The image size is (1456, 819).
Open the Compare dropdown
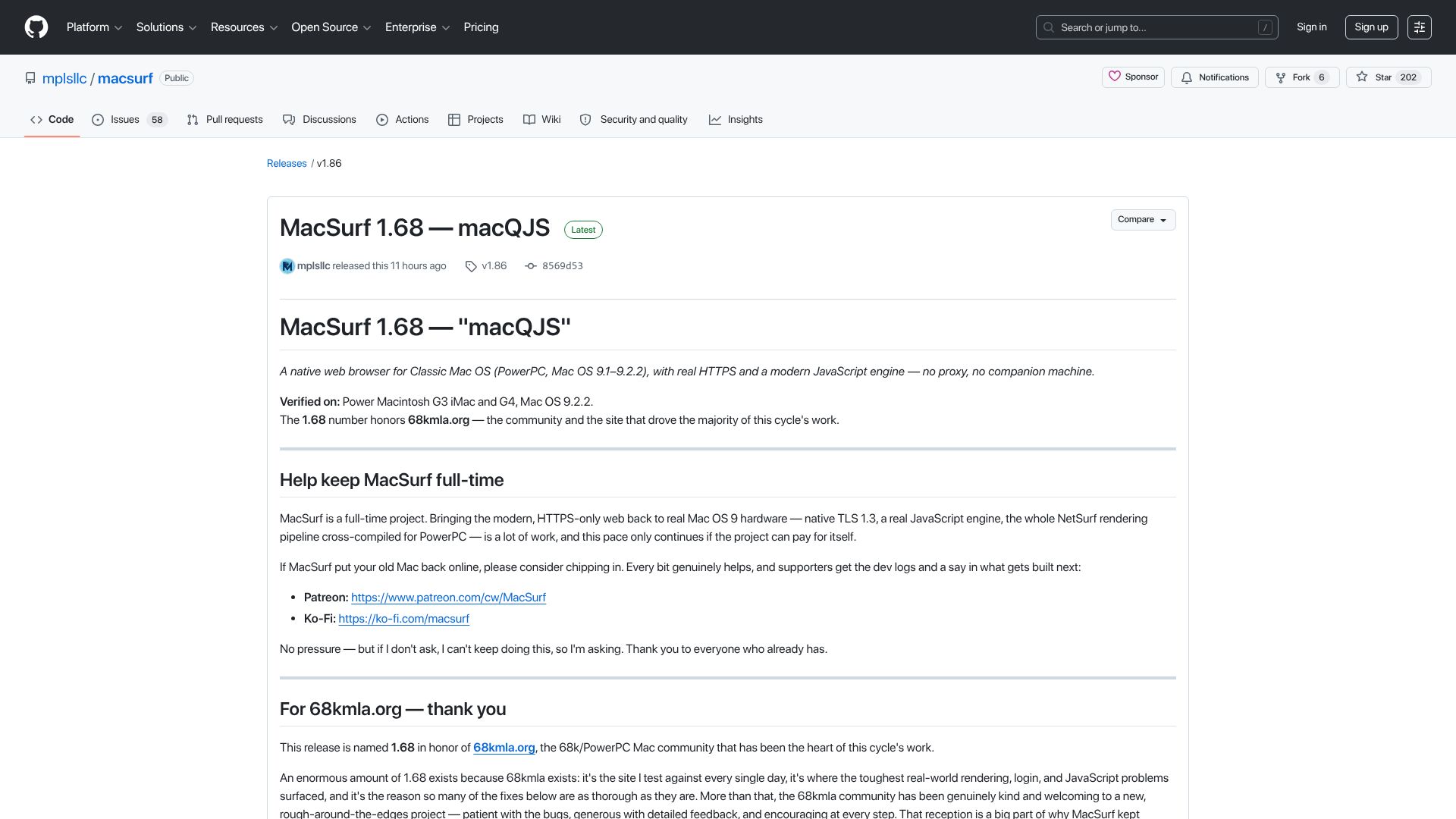[1143, 220]
